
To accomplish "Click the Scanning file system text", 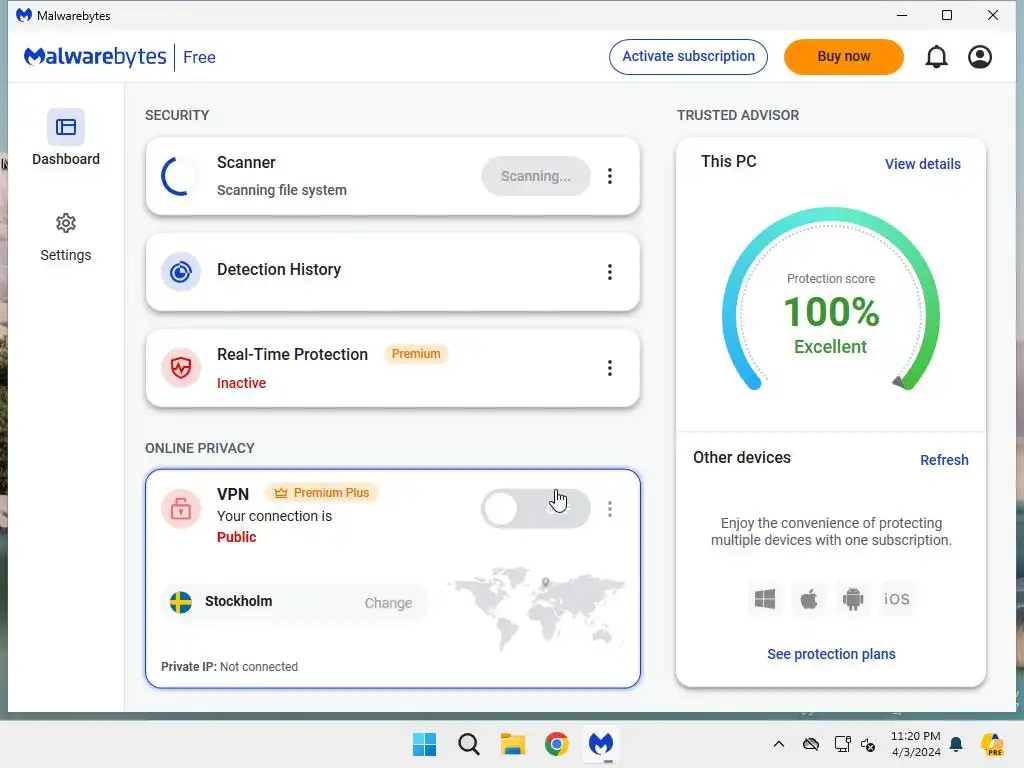I will click(281, 190).
